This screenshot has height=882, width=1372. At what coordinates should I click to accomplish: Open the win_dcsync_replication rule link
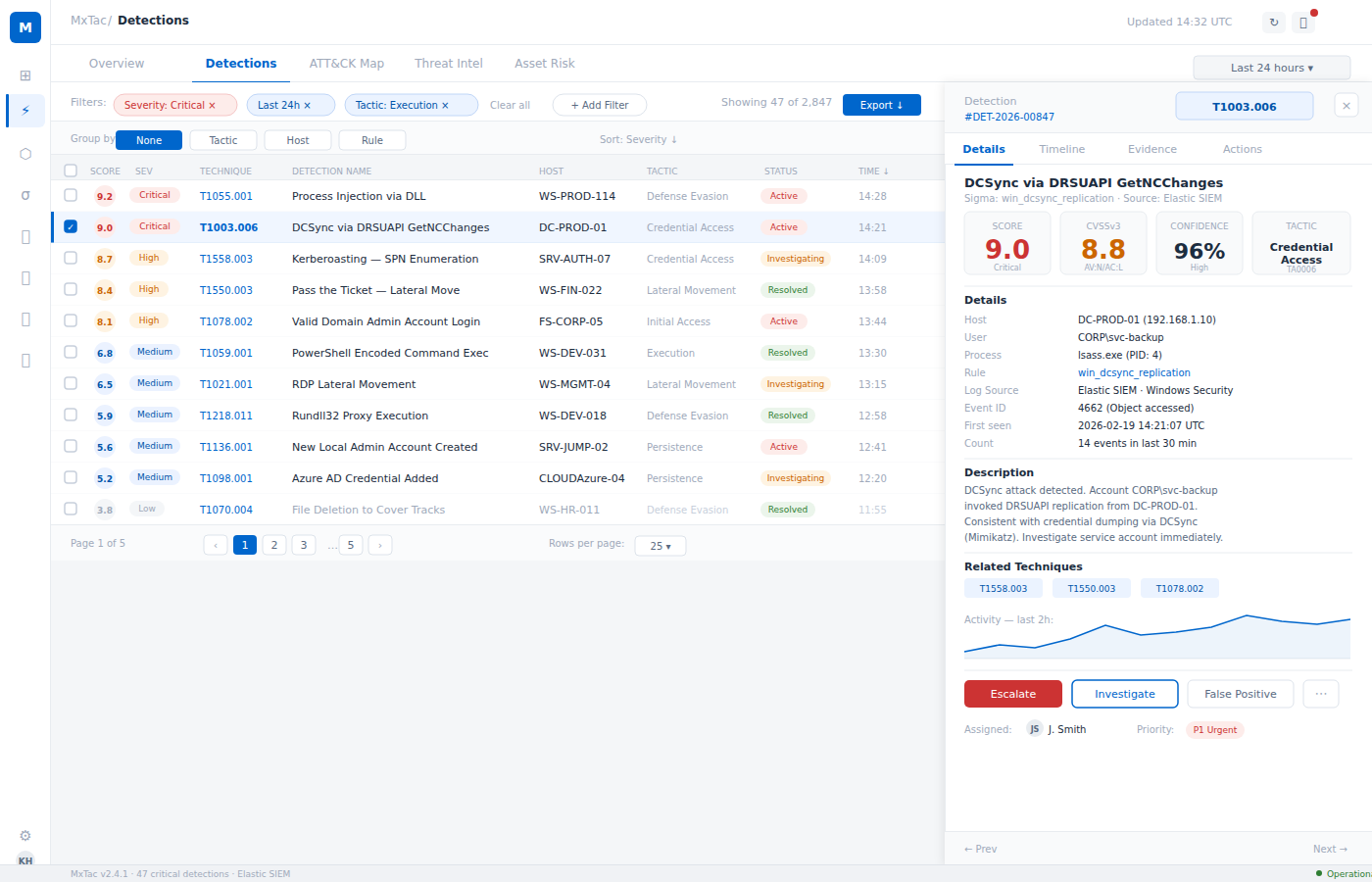1134,372
